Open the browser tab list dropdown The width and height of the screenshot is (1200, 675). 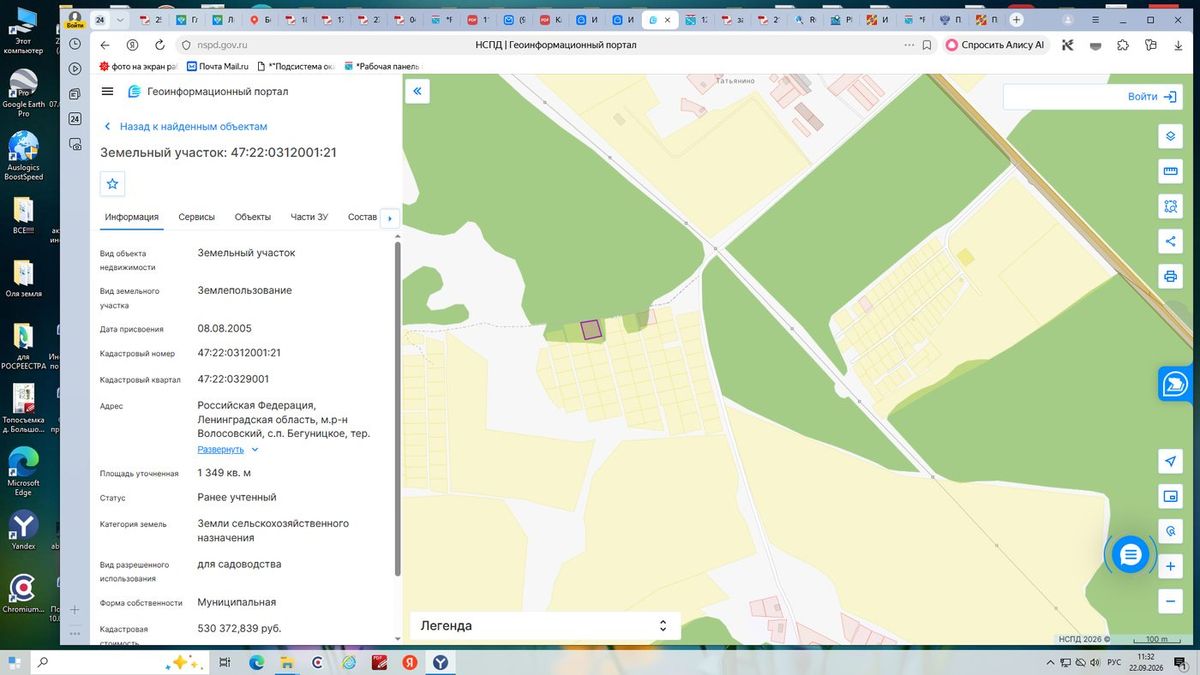121,20
